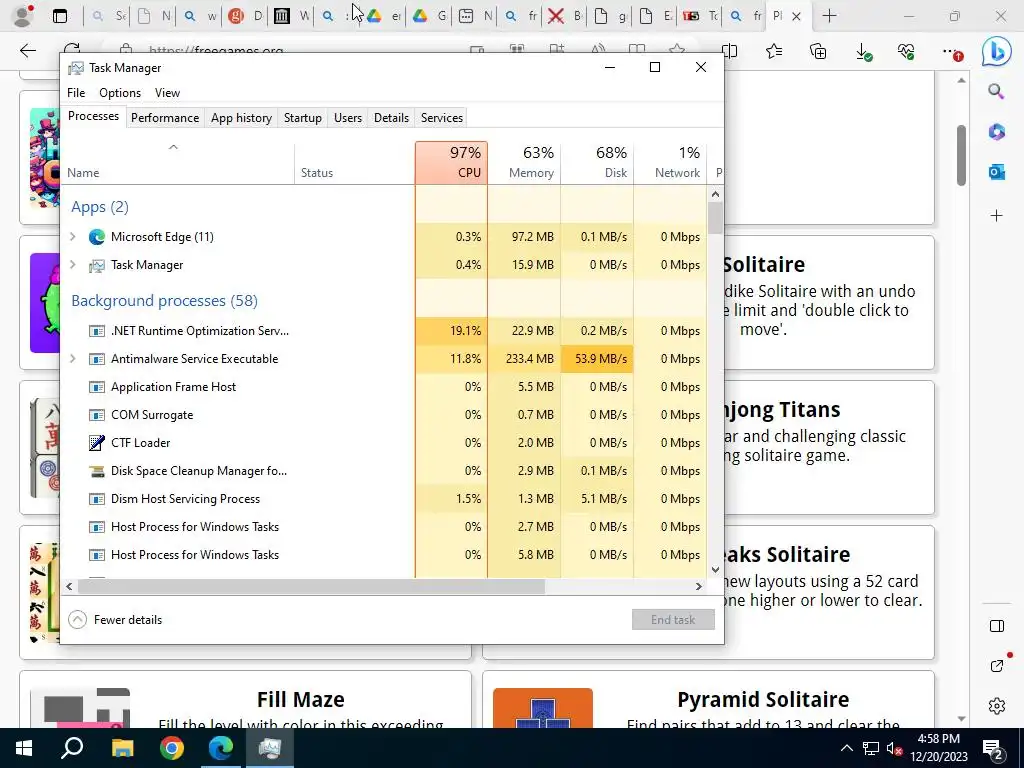Image resolution: width=1024 pixels, height=768 pixels.
Task: Open the App history tab
Action: [241, 118]
